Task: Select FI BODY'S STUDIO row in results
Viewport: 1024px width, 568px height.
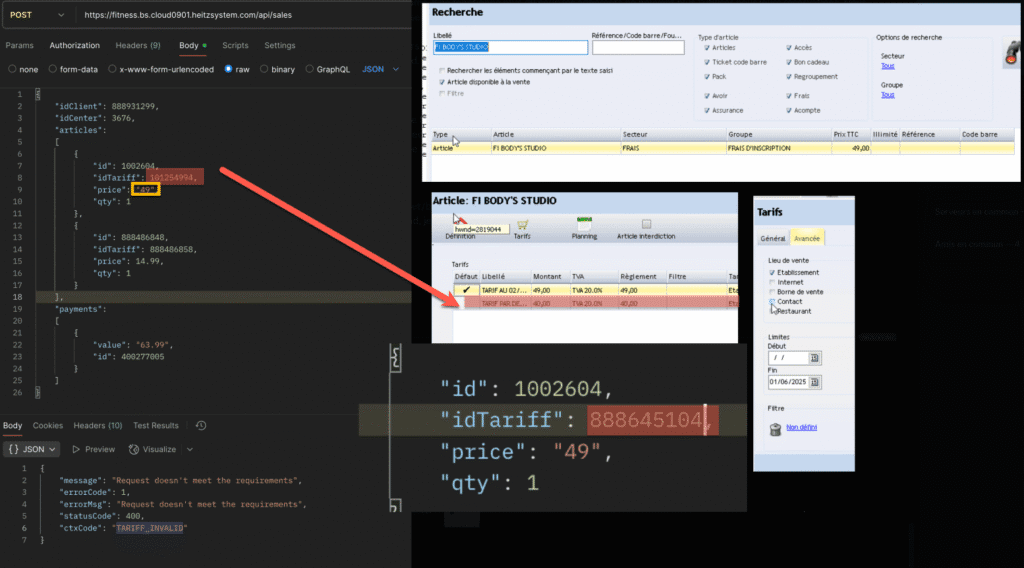Action: 723,148
